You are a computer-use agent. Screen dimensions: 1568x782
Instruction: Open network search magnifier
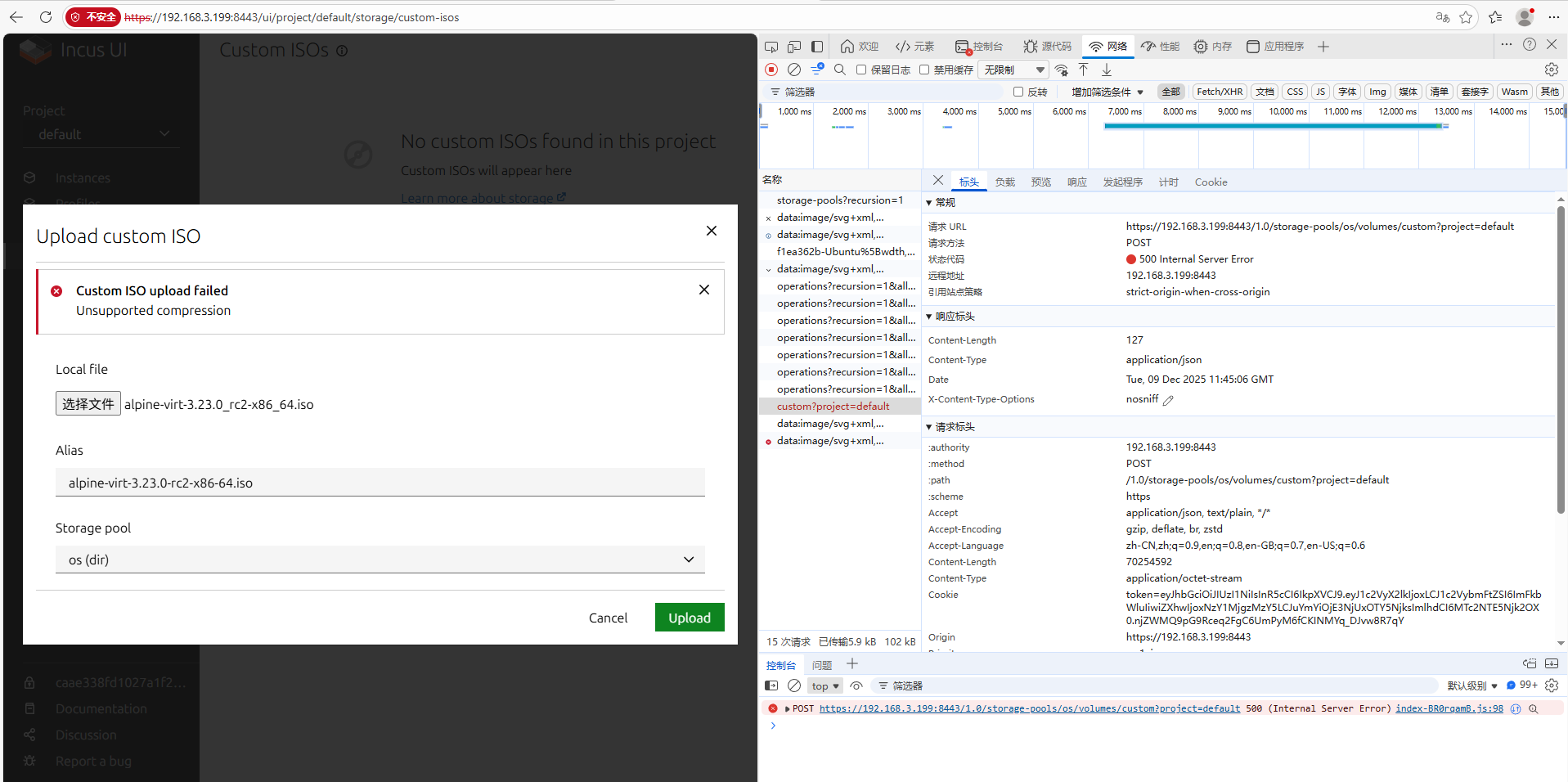point(839,70)
